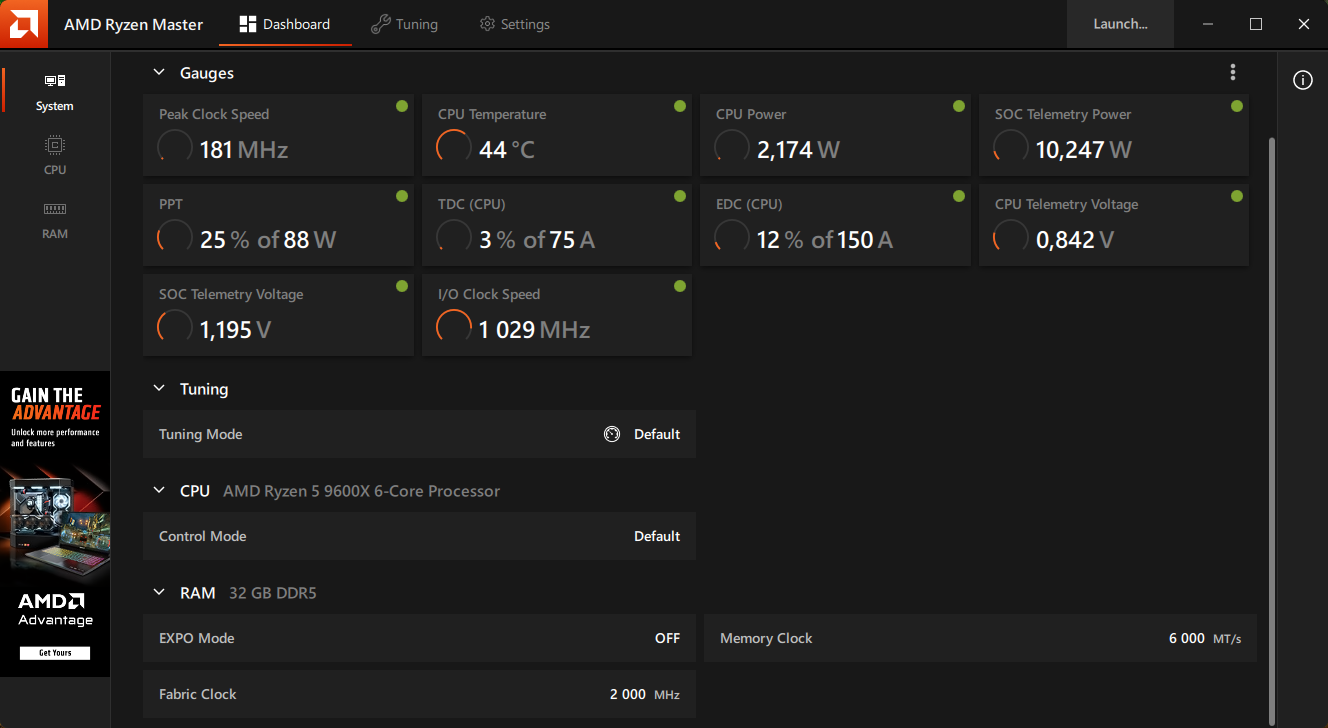Toggle the CPU Power green status dot

(x=958, y=106)
